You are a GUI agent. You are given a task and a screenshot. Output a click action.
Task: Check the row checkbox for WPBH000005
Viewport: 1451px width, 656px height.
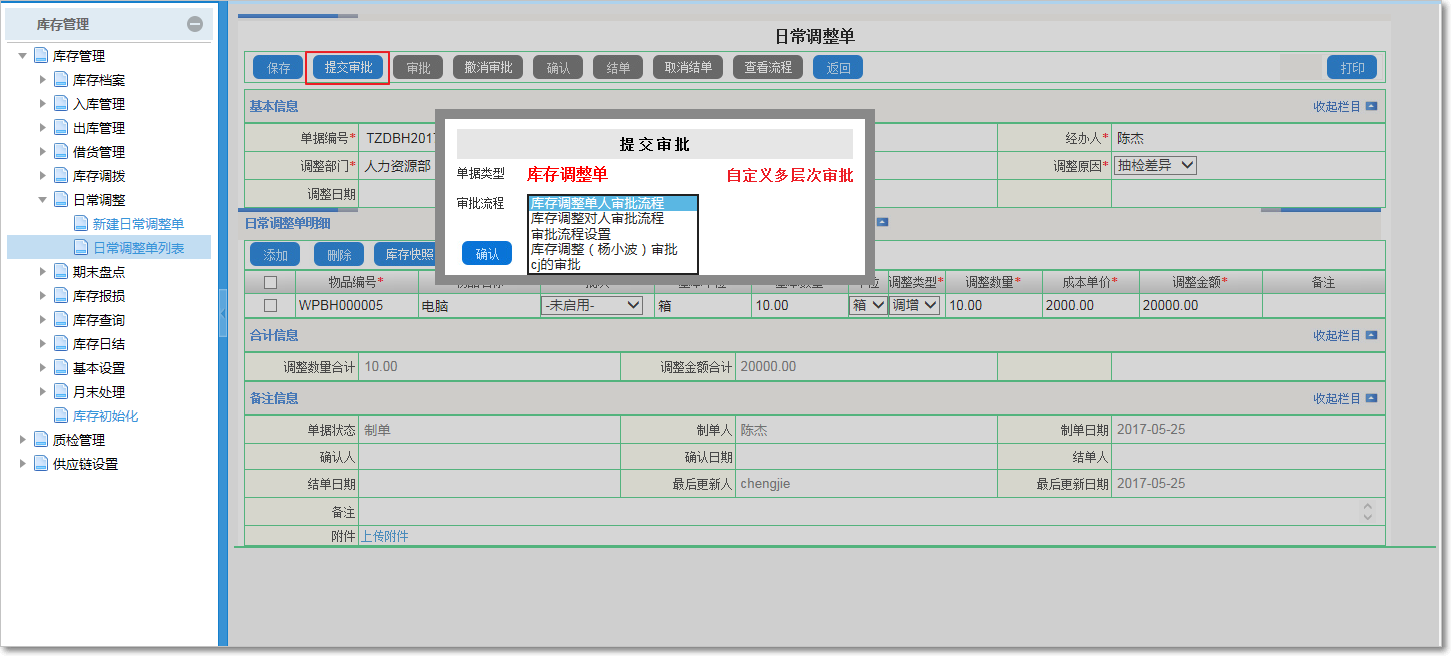270,306
